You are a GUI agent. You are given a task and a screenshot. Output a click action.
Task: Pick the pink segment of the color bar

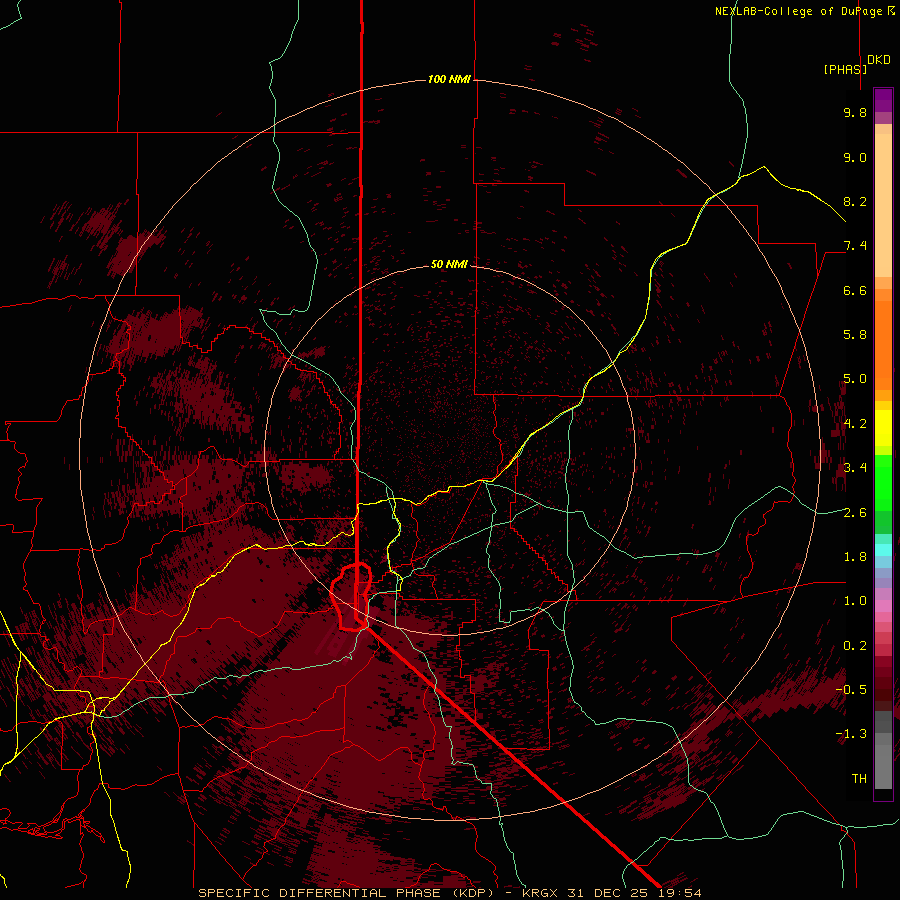pyautogui.click(x=883, y=606)
